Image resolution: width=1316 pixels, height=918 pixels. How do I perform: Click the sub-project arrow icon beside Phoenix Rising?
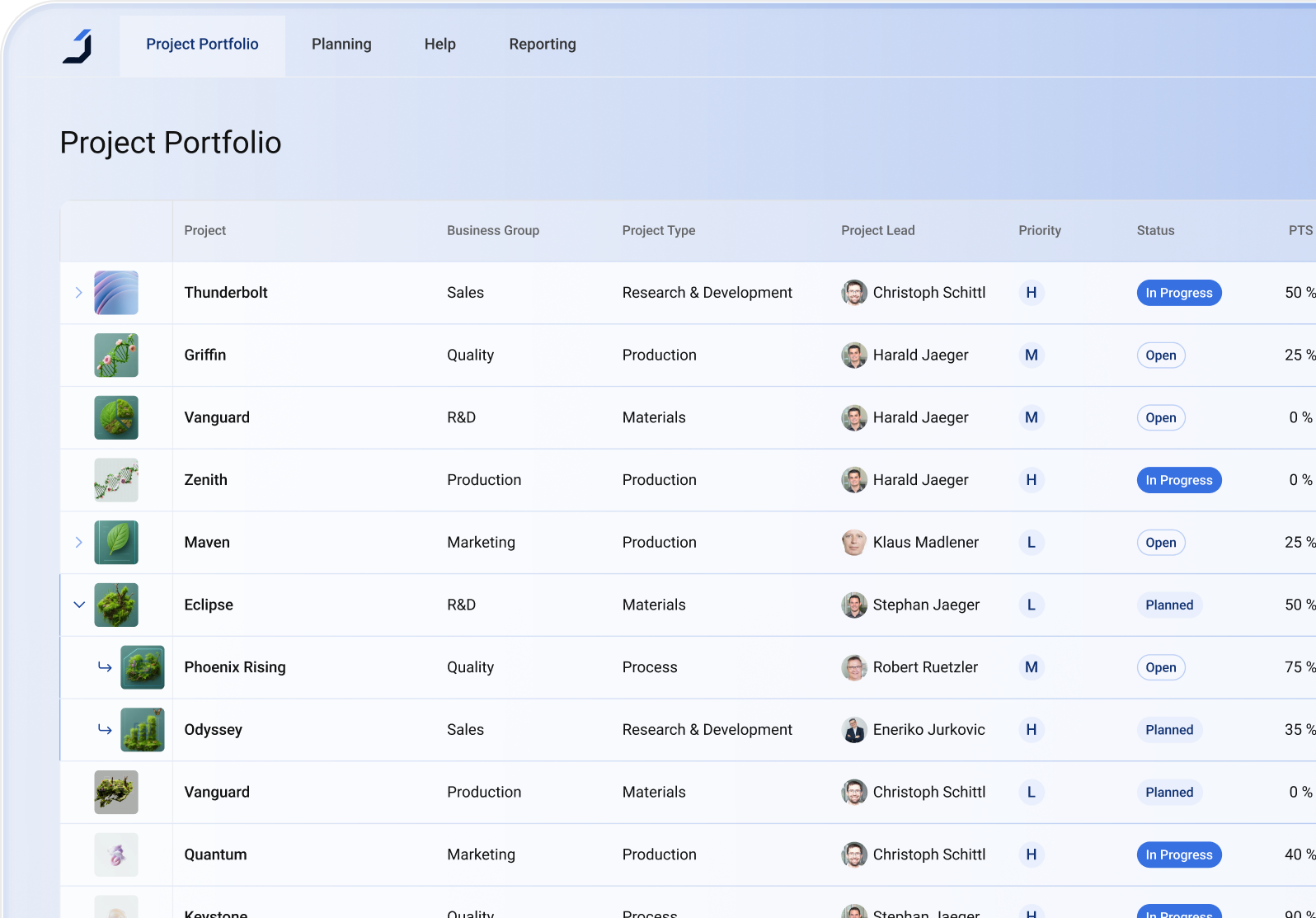105,667
